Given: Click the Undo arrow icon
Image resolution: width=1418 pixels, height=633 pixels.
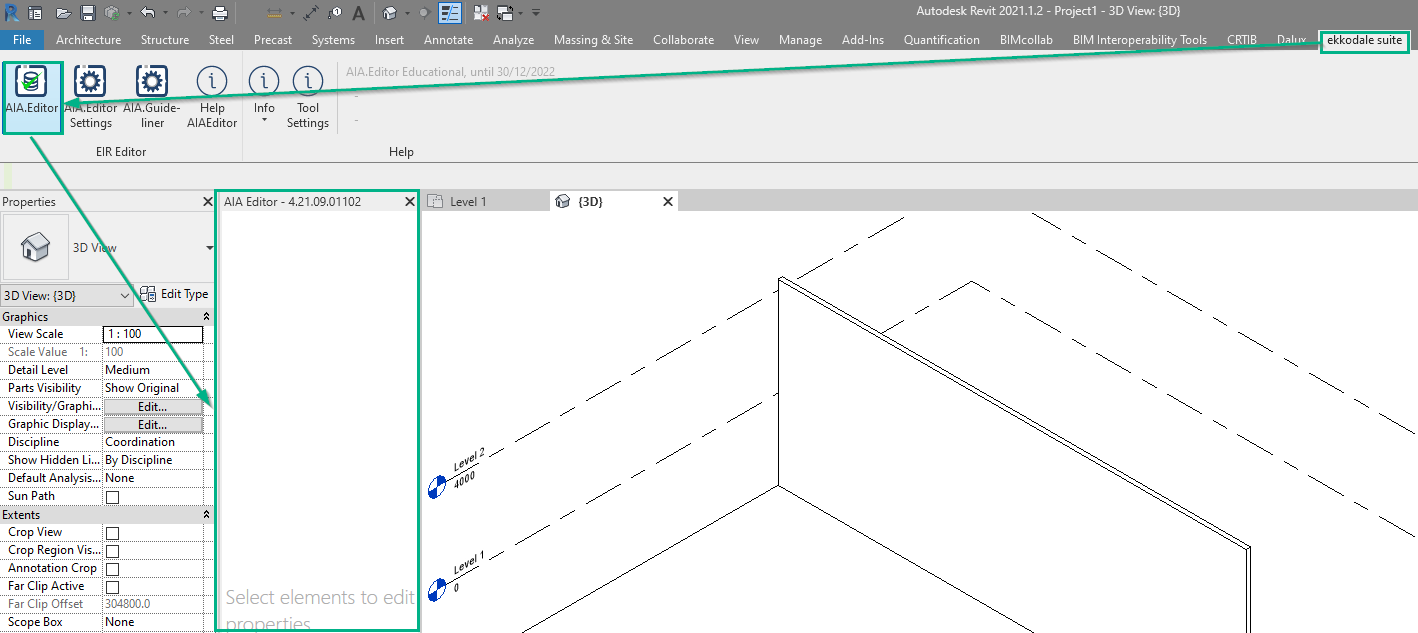Looking at the screenshot, I should 148,13.
